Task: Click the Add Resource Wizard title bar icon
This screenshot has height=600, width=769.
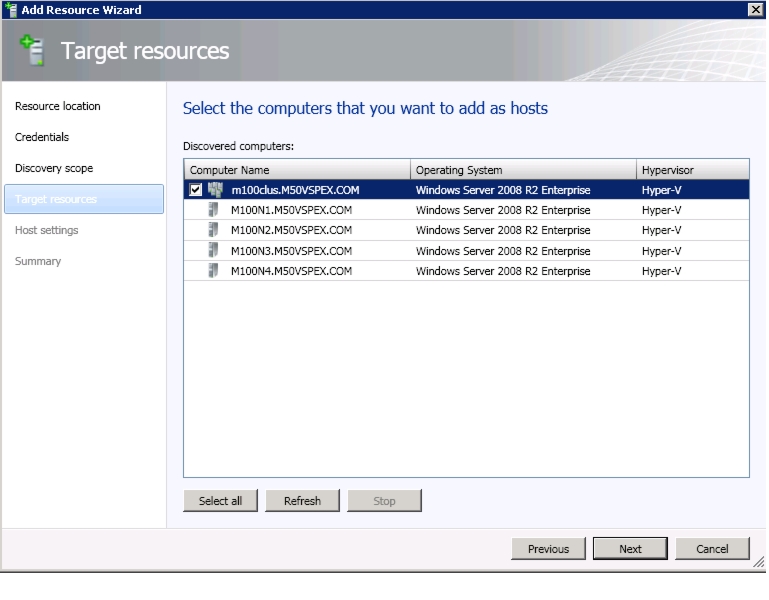Action: tap(11, 10)
